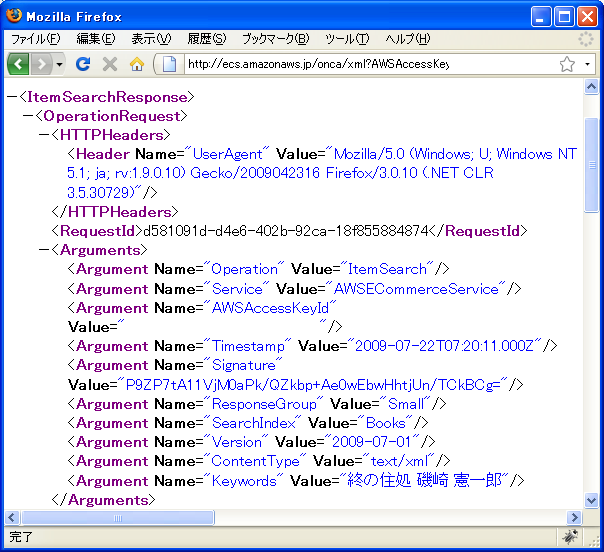604x552 pixels.
Task: Open the ヘルプ(H) menu
Action: click(x=408, y=39)
